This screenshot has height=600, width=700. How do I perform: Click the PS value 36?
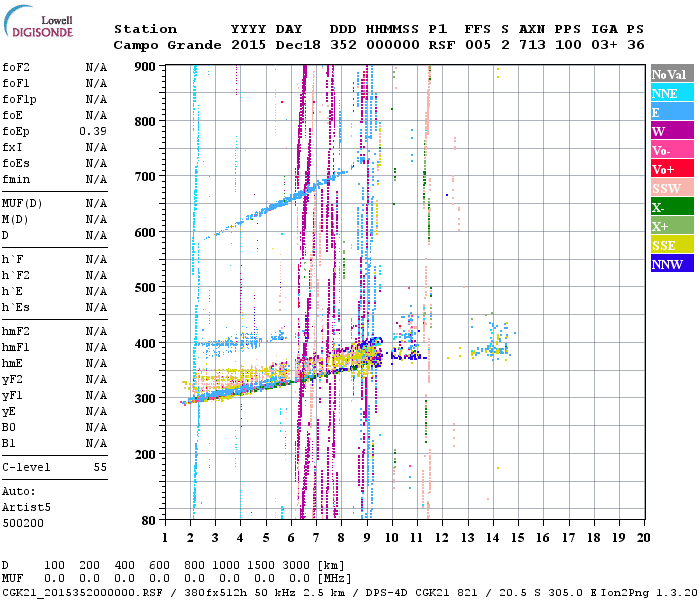636,45
